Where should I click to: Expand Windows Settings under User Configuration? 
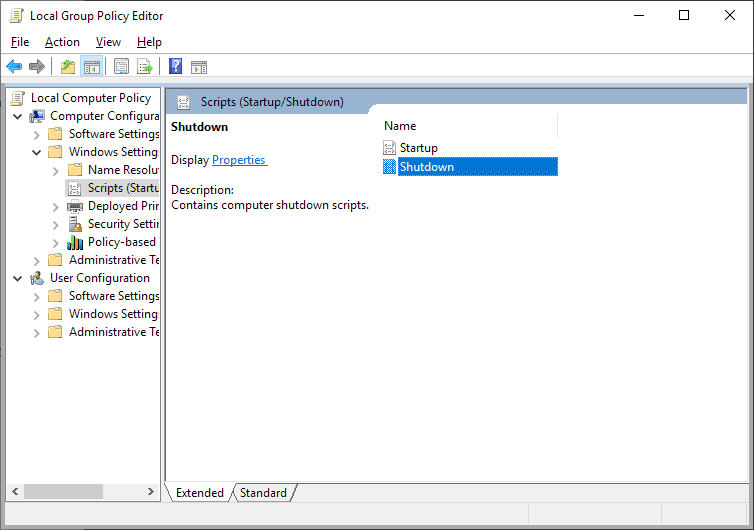click(37, 315)
